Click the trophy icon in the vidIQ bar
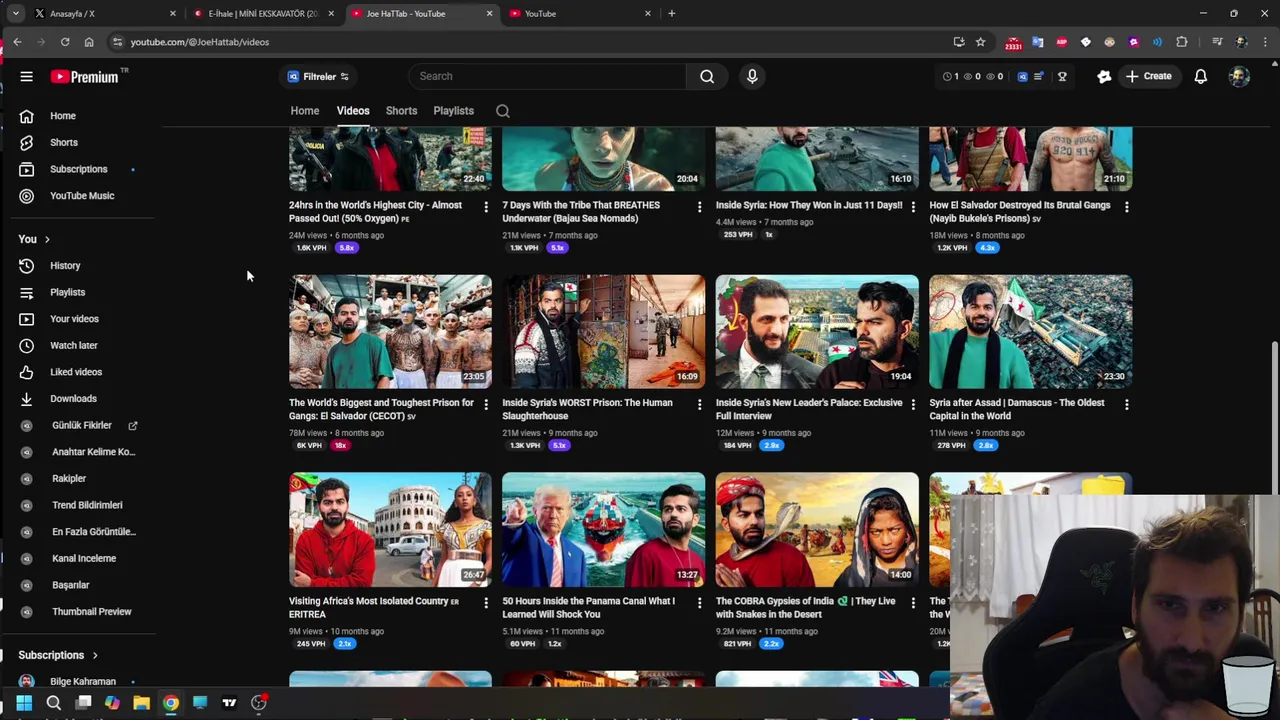The width and height of the screenshot is (1280, 720). point(1062,76)
